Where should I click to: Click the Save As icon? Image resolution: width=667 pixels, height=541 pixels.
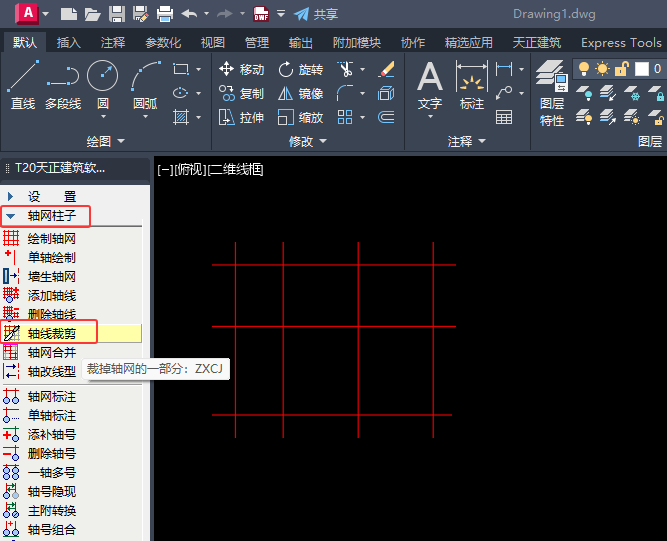click(140, 14)
